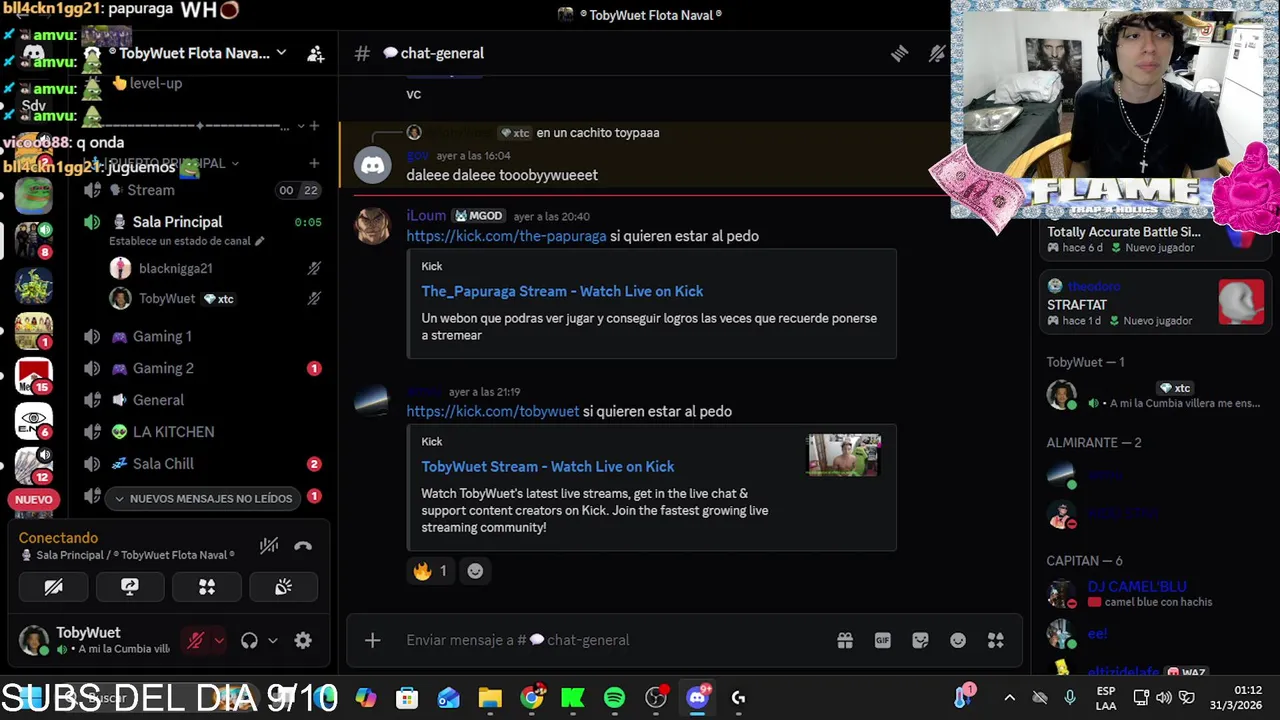Open TobyWuet Stream embed title
Viewport: 1280px width, 720px height.
[548, 467]
